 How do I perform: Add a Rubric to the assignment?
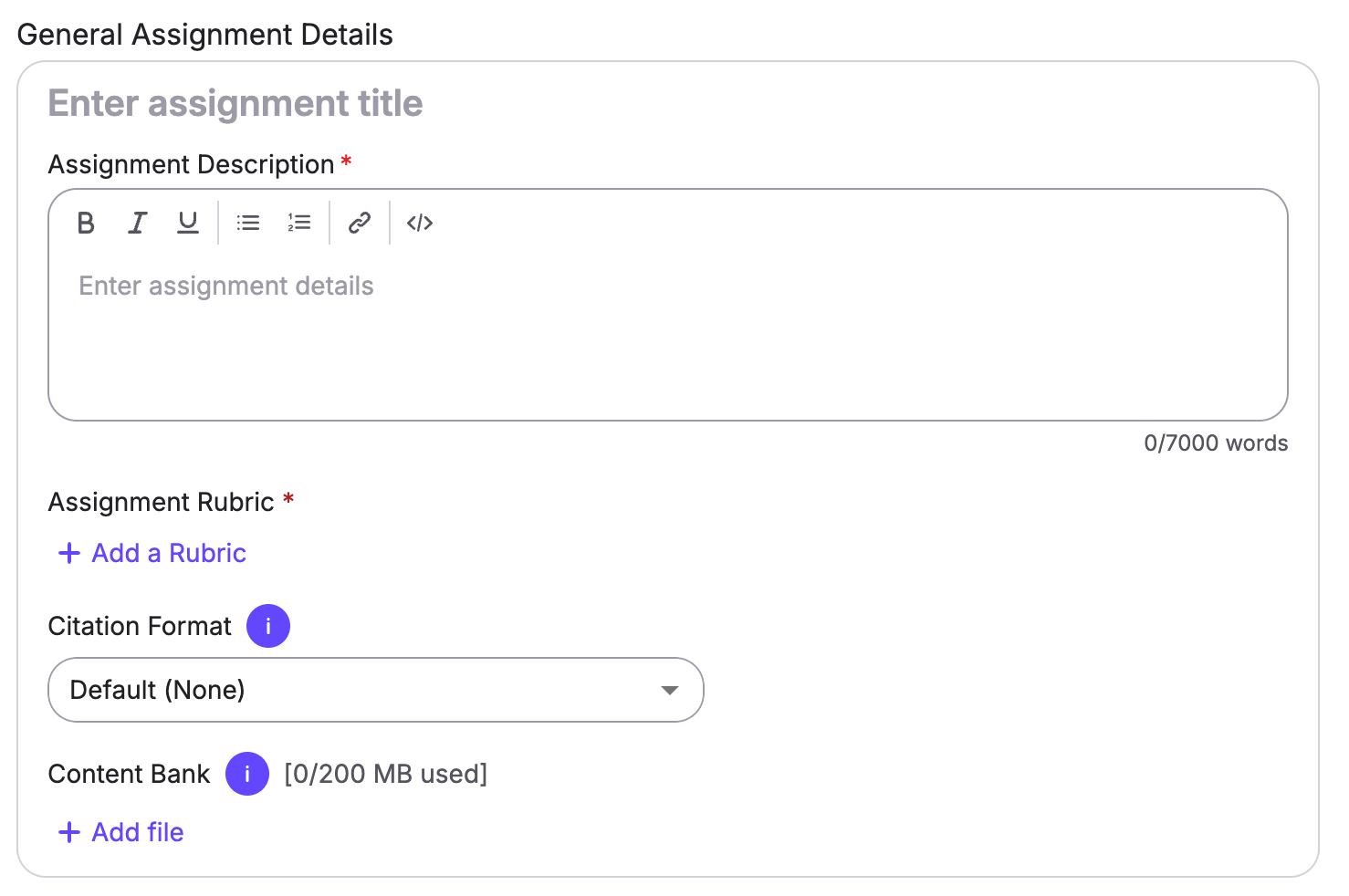click(x=152, y=553)
